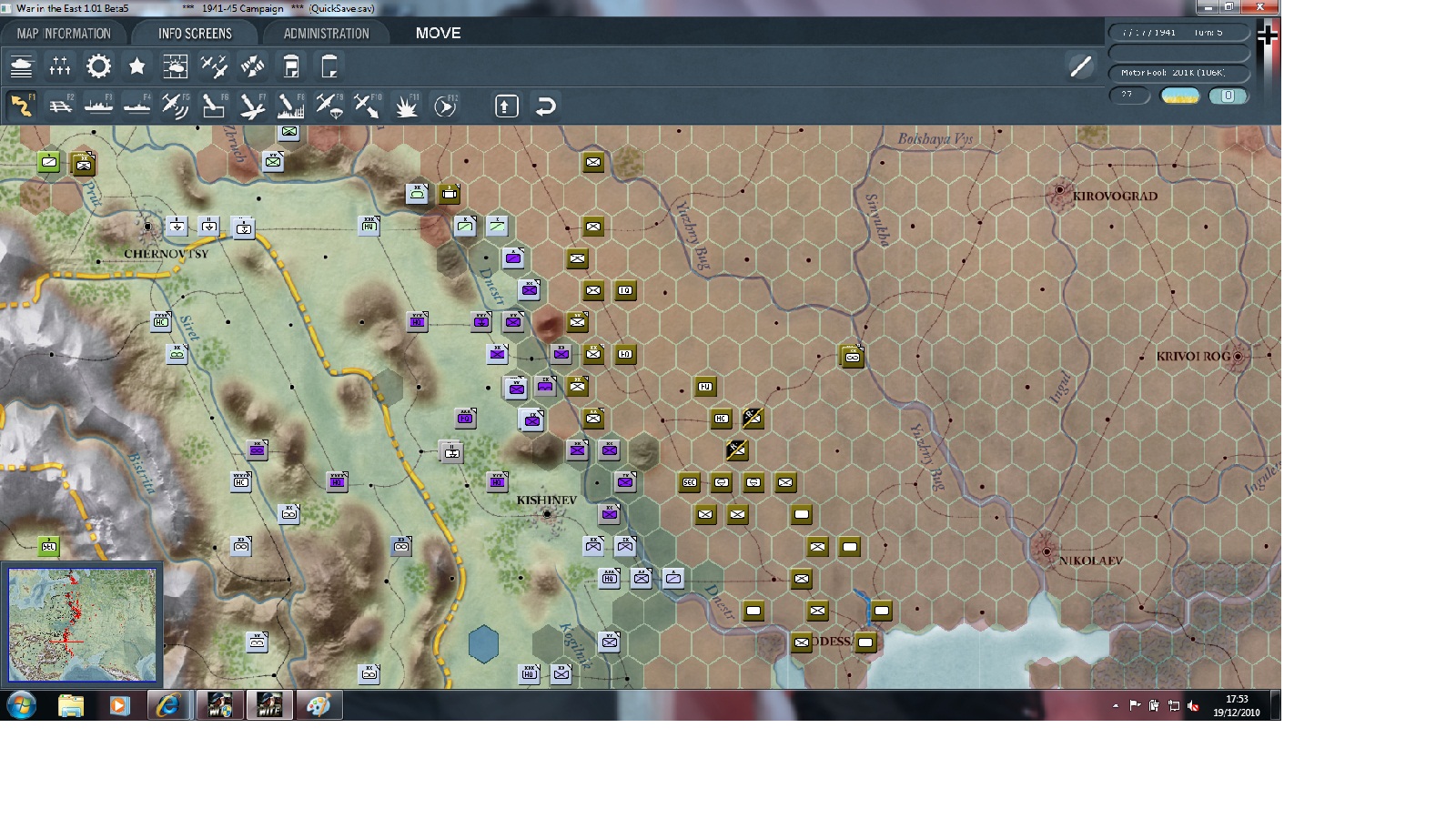
Task: Click the air doctrine planes icon
Action: point(214,66)
